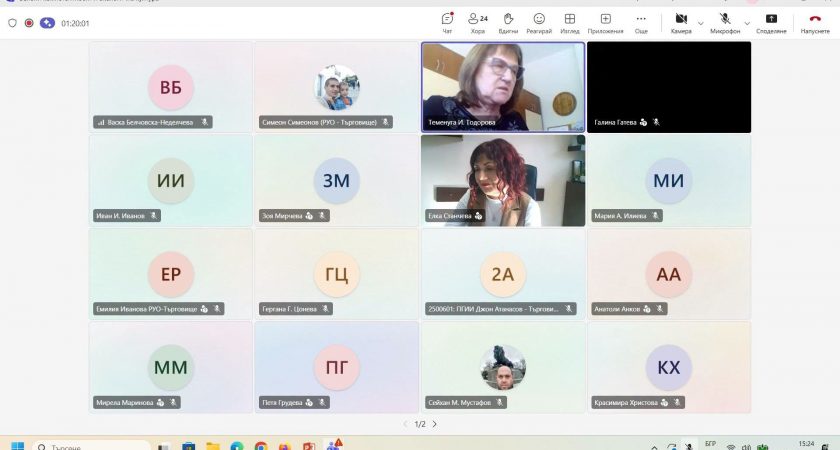This screenshot has height=450, width=840.
Task: Click the name label Мария А. Илиева
Action: (620, 216)
